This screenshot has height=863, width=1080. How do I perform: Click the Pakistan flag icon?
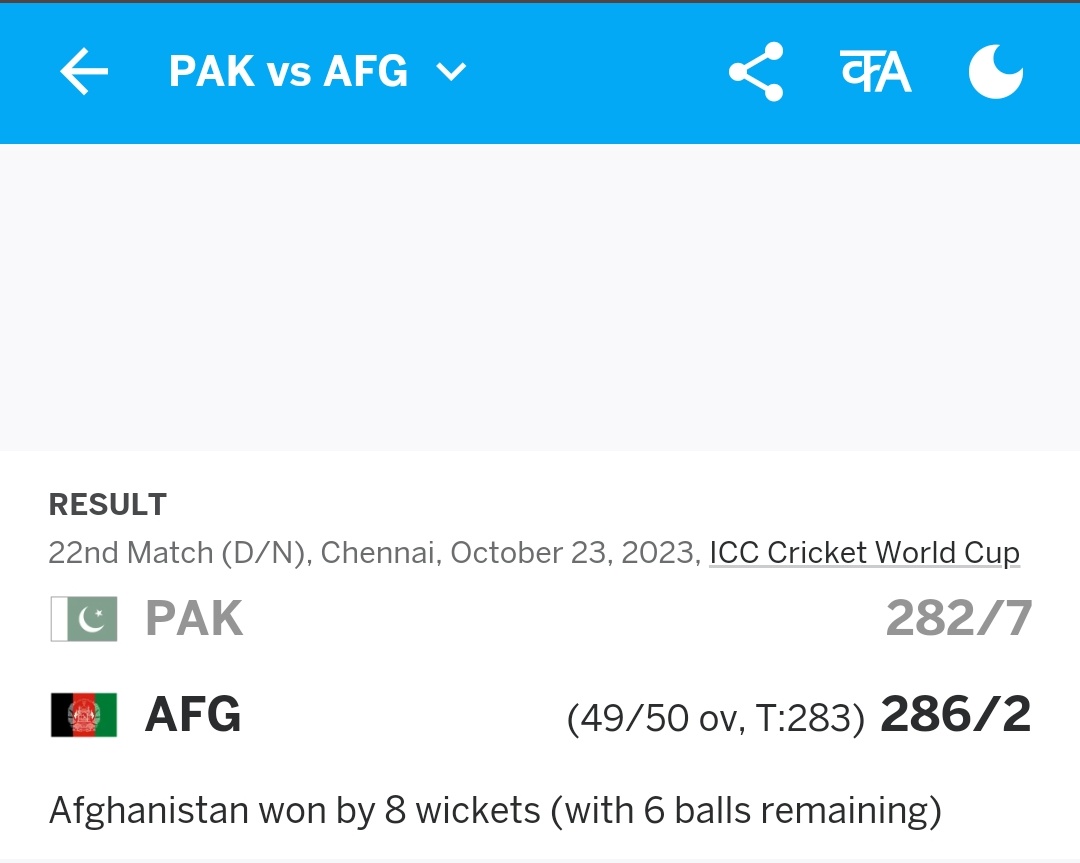[84, 618]
